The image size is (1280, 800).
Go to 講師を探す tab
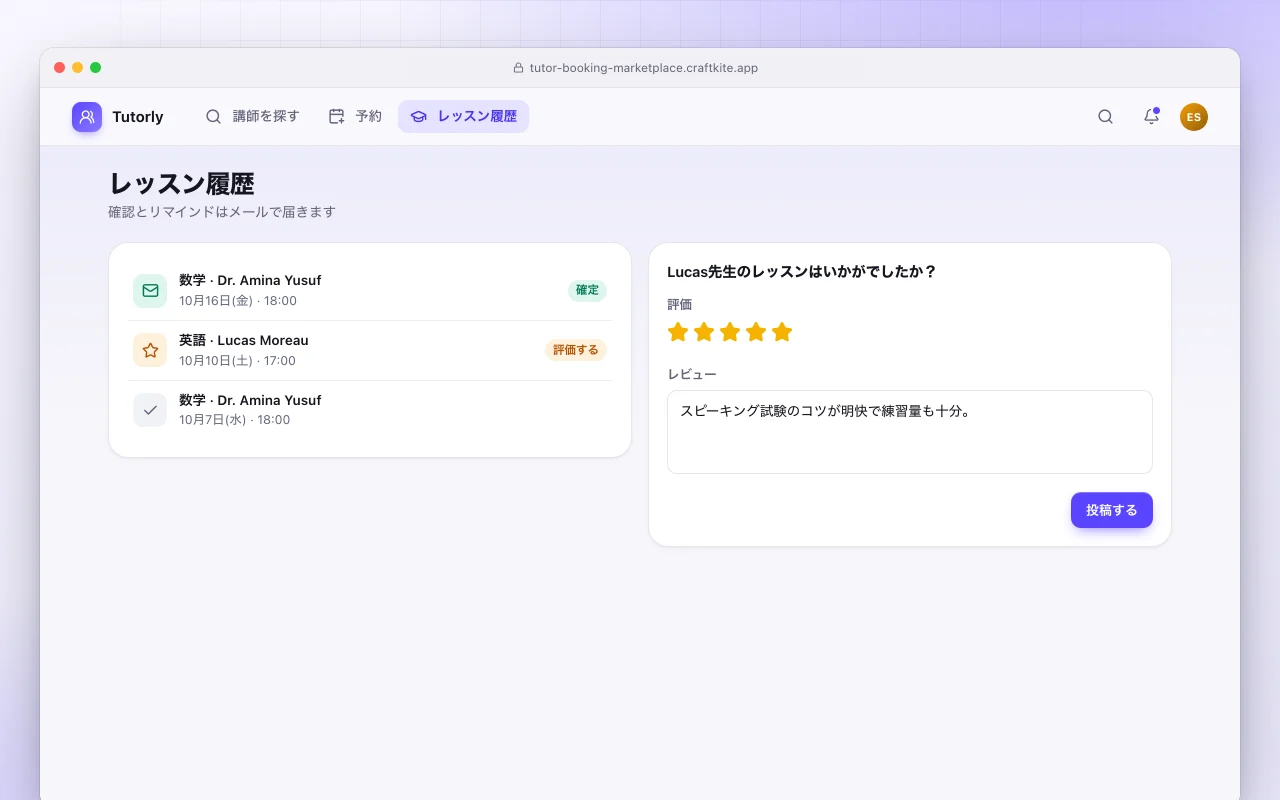pyautogui.click(x=253, y=117)
